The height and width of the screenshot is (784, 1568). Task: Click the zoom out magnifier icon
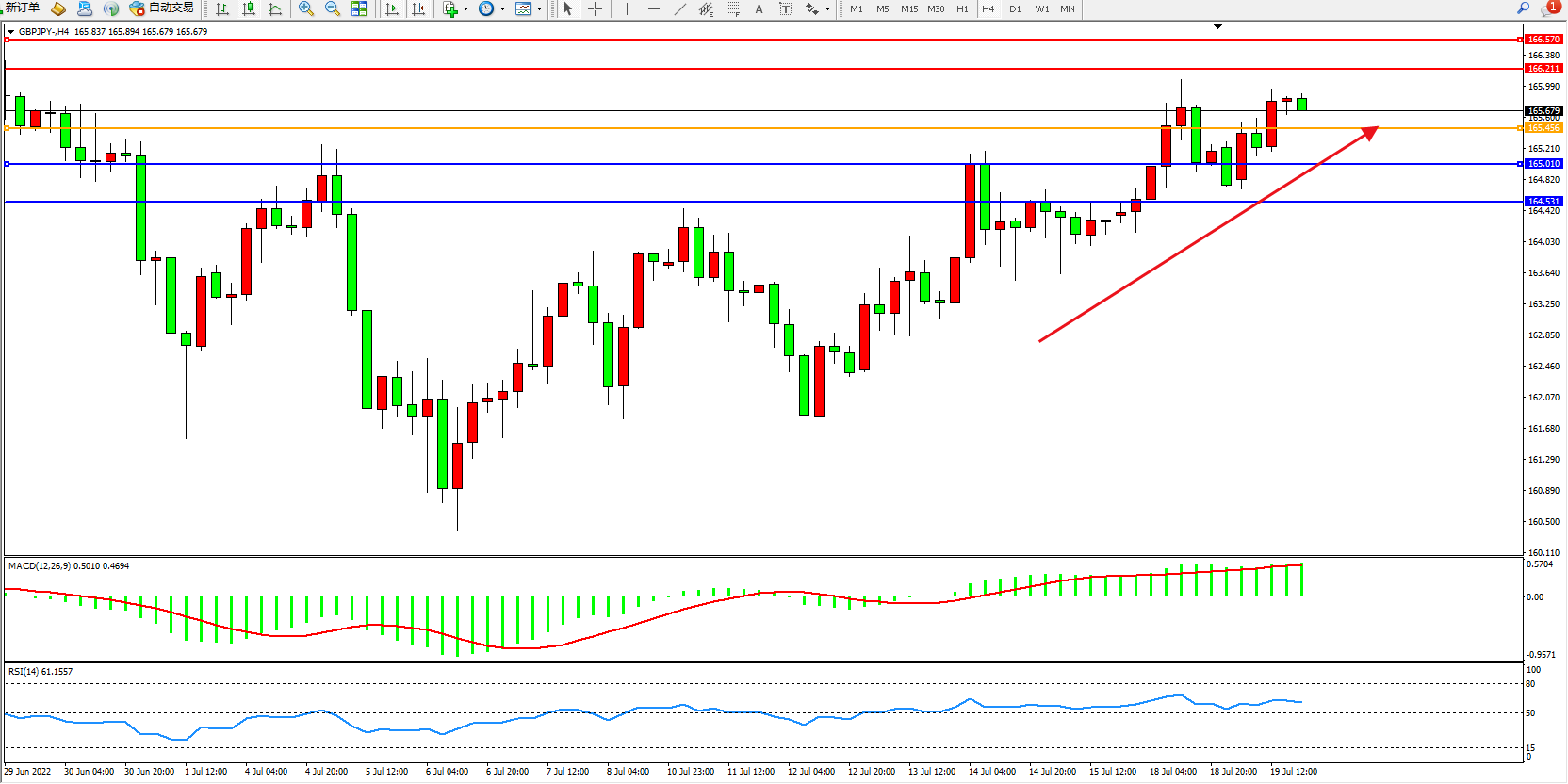tap(332, 8)
